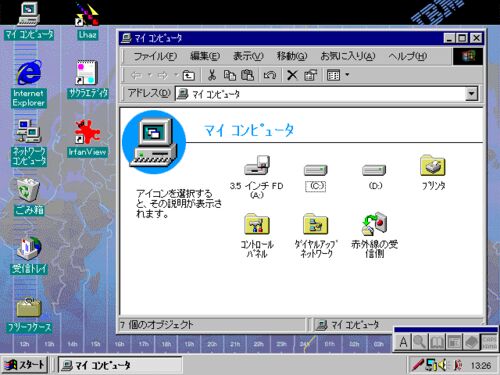The width and height of the screenshot is (500, 375).
Task: Click the マイ コンピュータ taskbar button
Action: (x=120, y=365)
